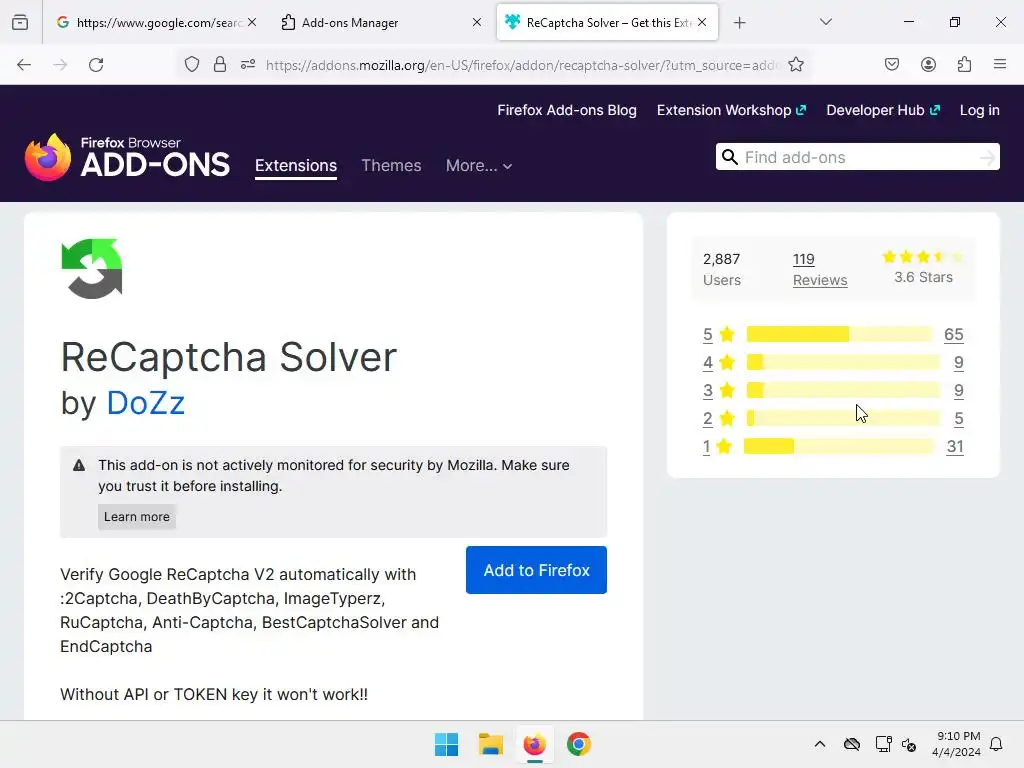
Task: View site security padlock info
Action: click(x=220, y=65)
